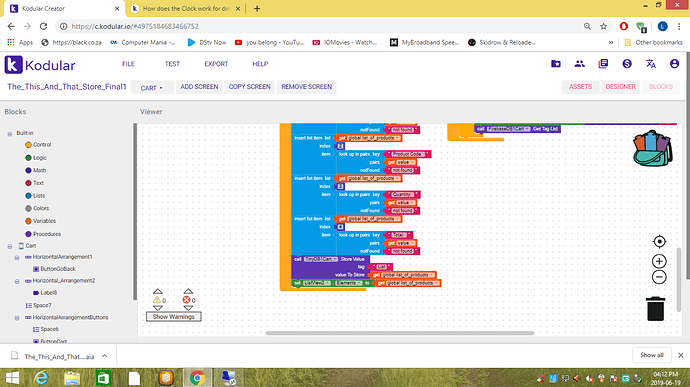
Task: Go to next error arrow
Action: 188,308
